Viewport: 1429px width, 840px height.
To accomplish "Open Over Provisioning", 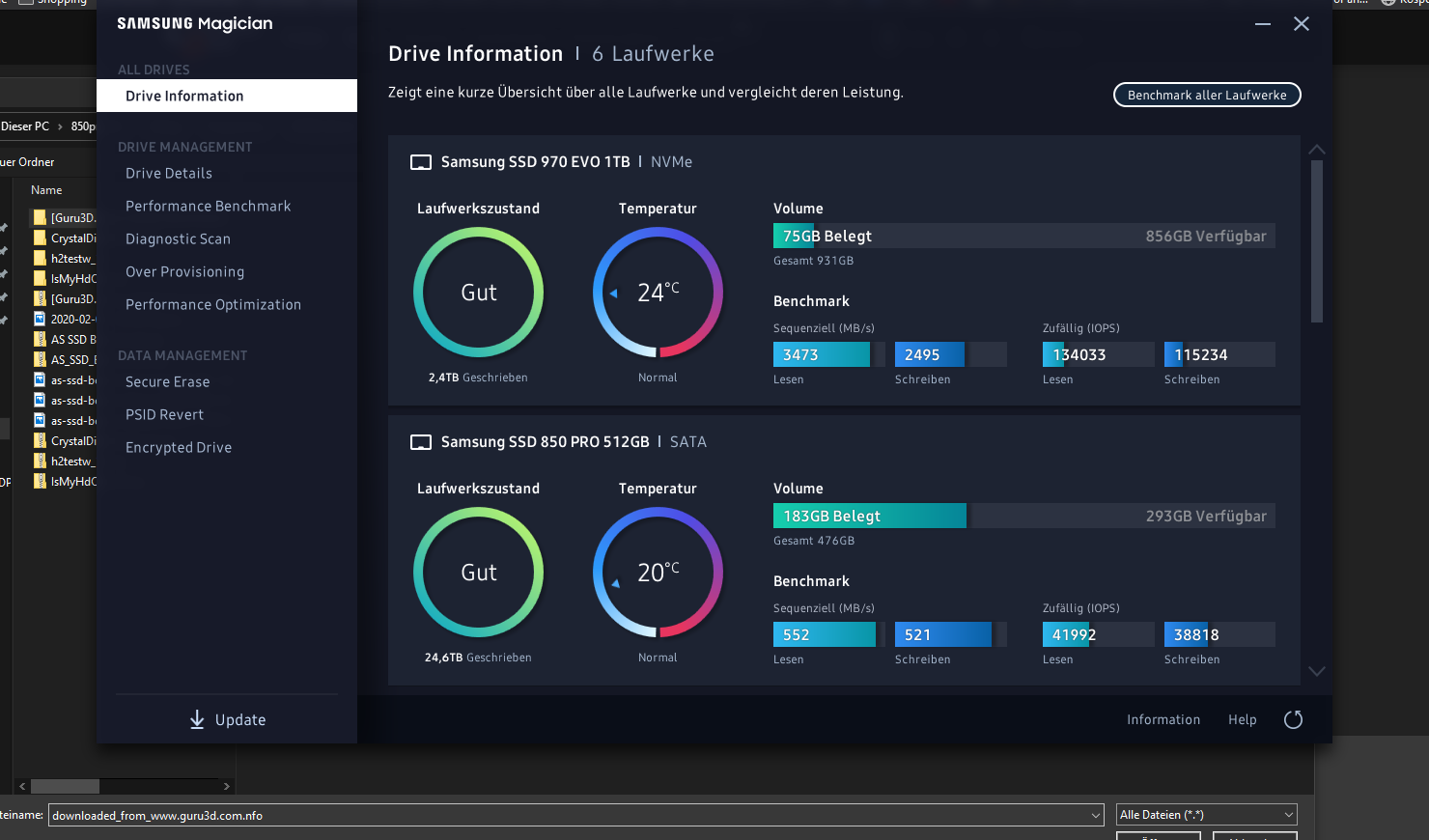I will coord(185,272).
